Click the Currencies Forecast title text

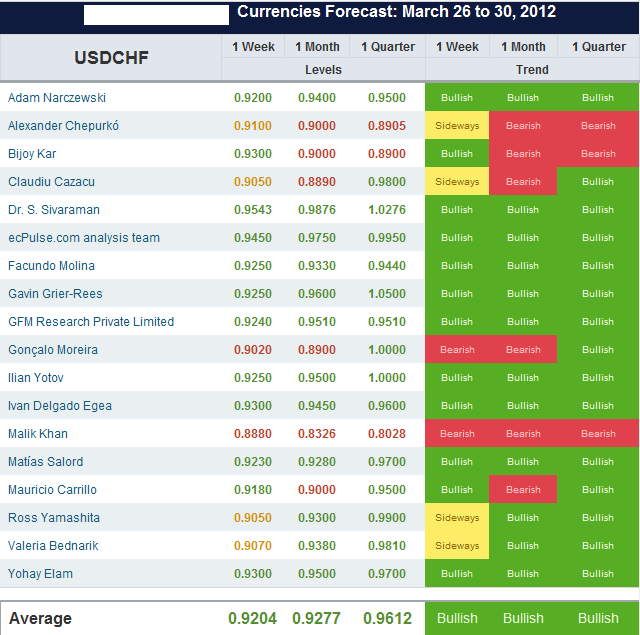[396, 11]
